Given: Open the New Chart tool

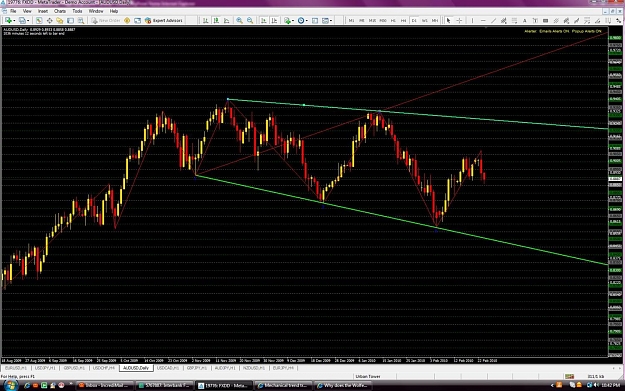Looking at the screenshot, I should (8, 20).
